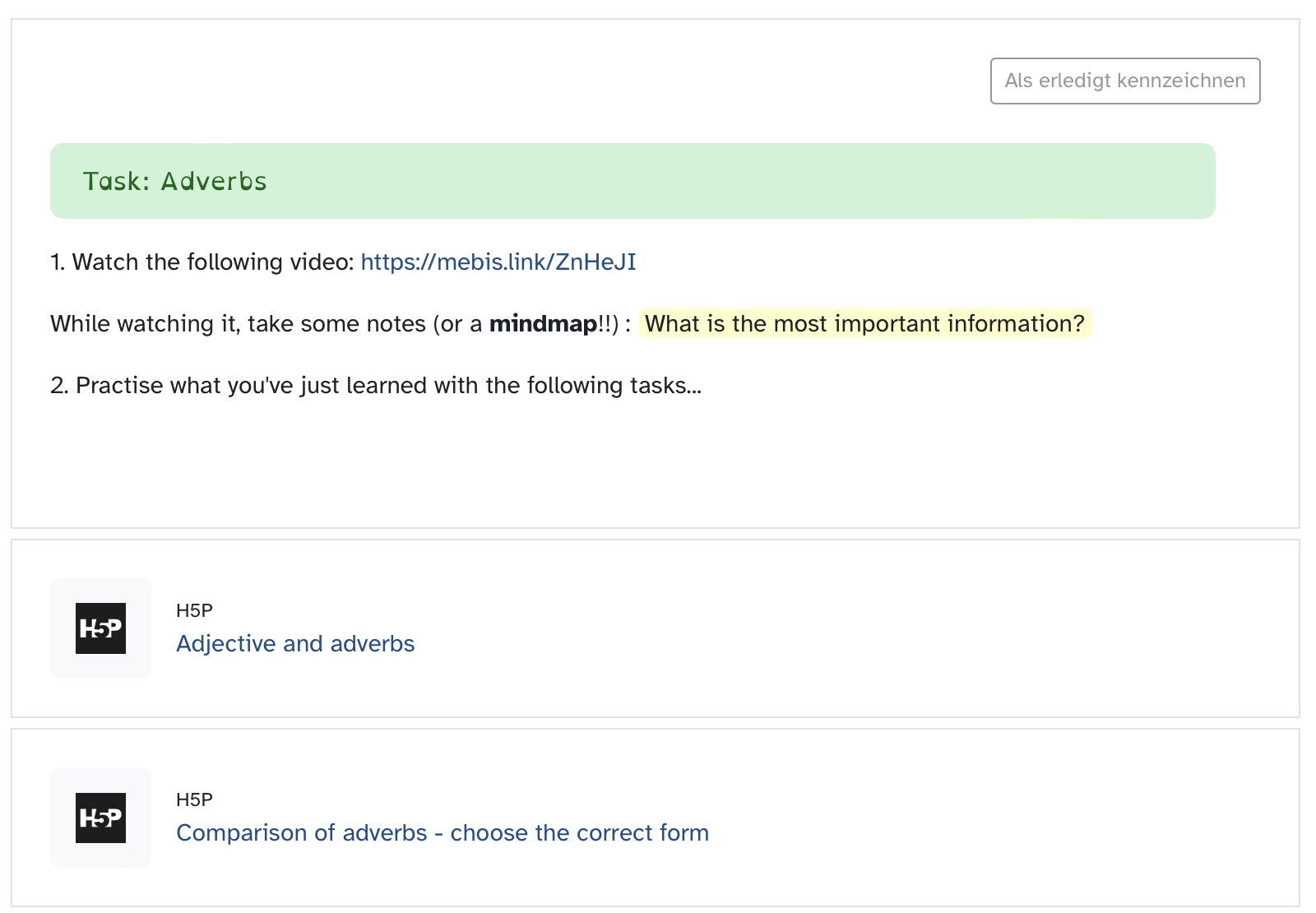This screenshot has width=1316, height=913.
Task: Click empty space right of Comparison of adverbs link
Action: [987, 832]
